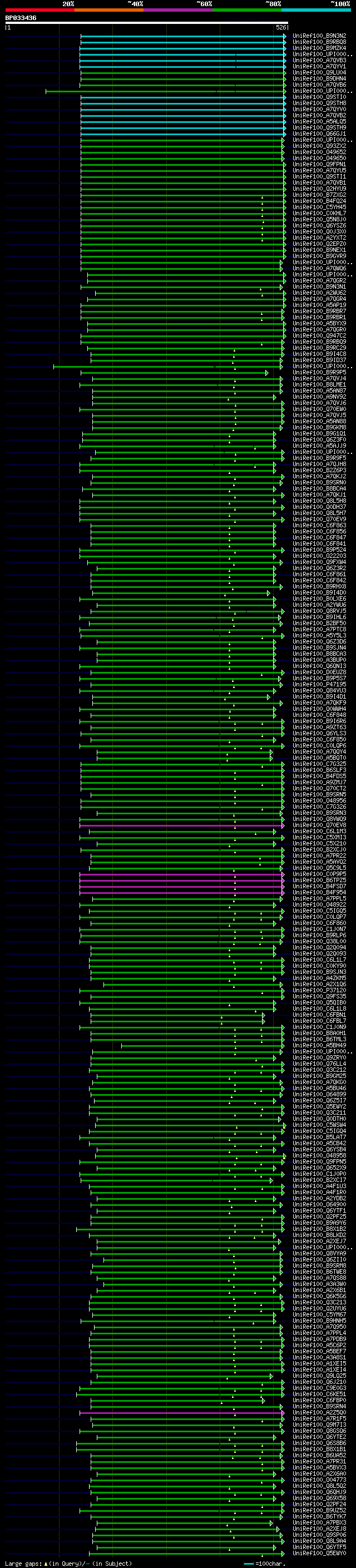Click hit label UniRef100_C6FBN1

[319, 1015]
